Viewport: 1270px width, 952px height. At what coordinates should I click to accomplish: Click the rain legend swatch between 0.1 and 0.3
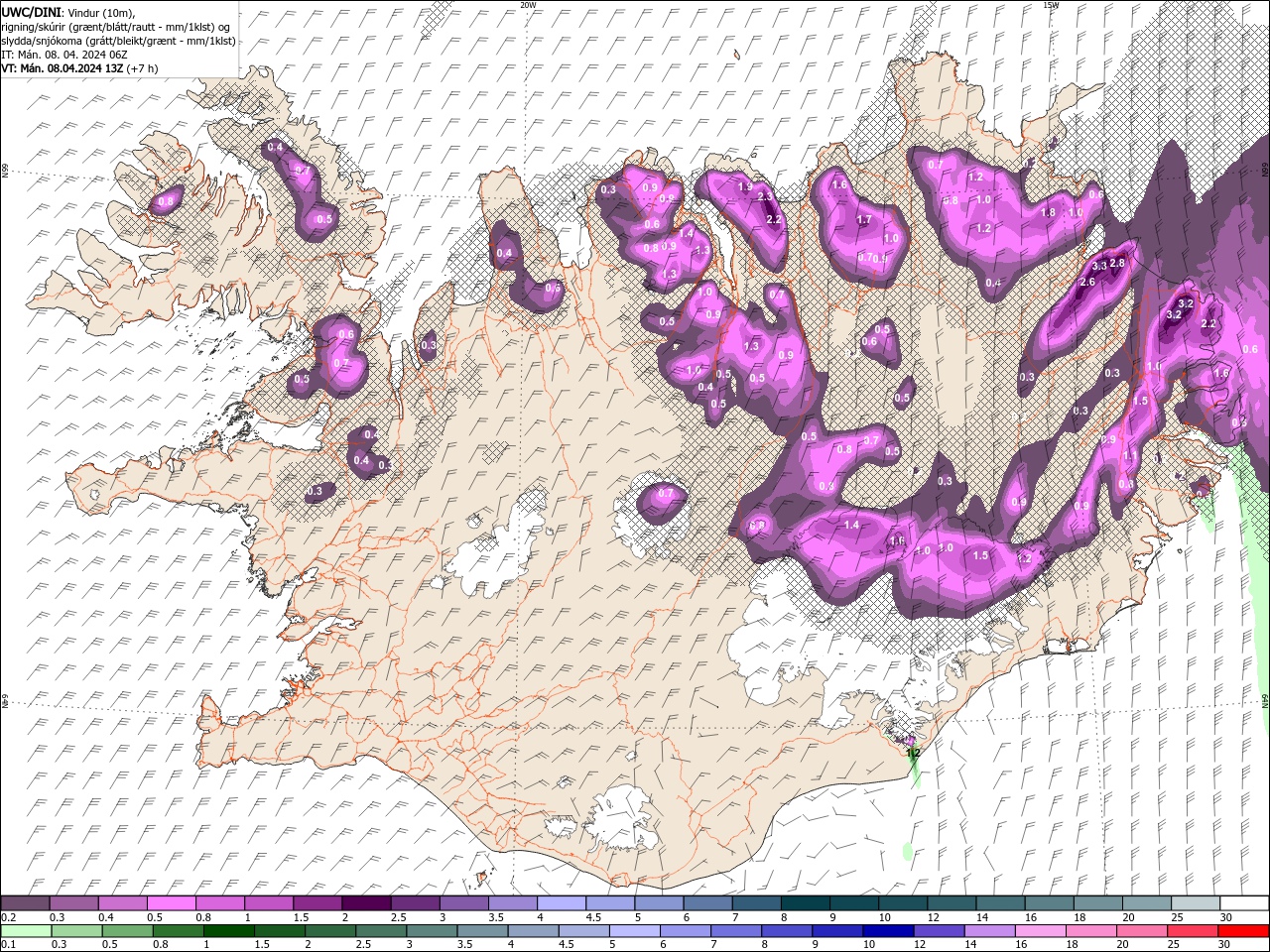[28, 931]
